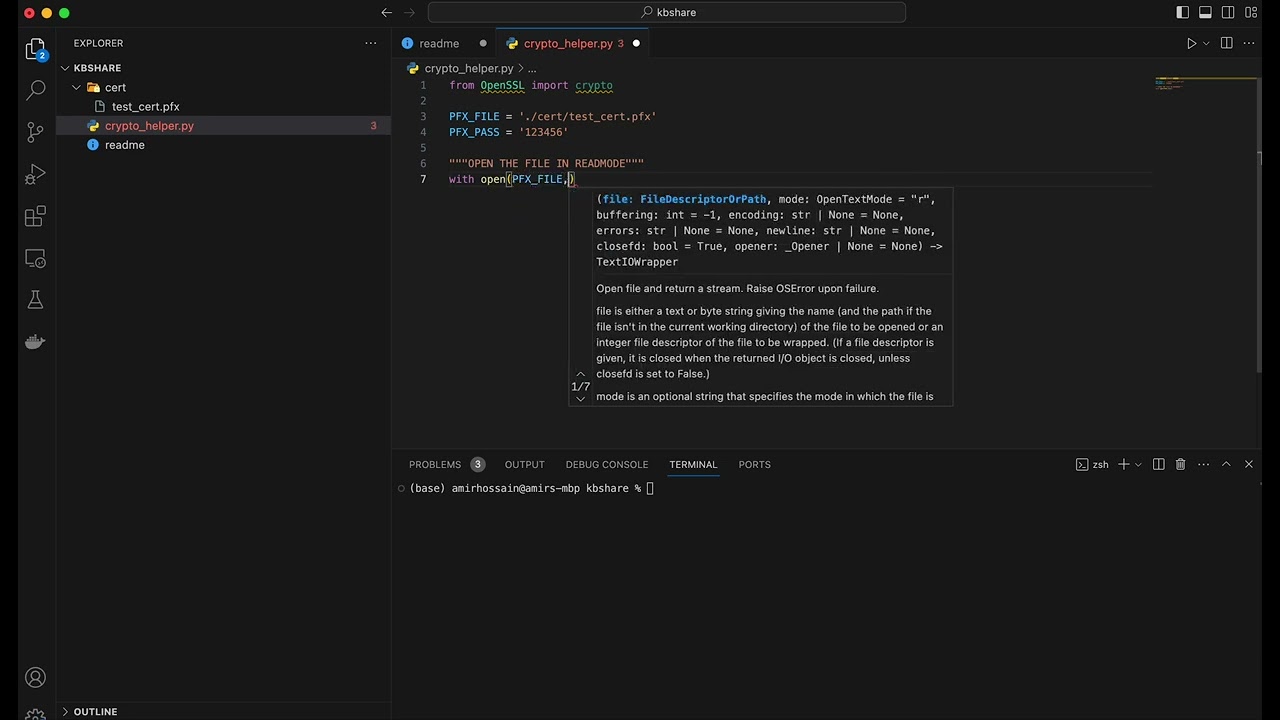Toggle the primary side bar layout icon
The width and height of the screenshot is (1280, 720).
(x=1183, y=12)
